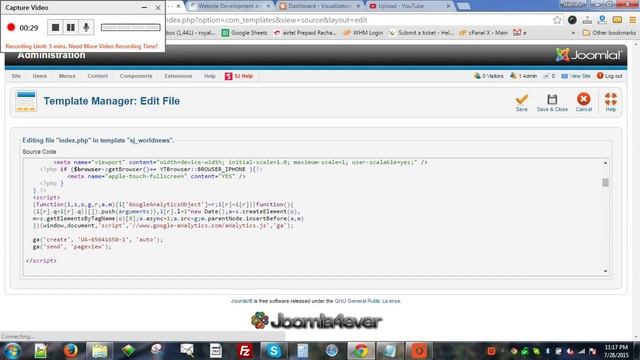Click the recording volume level bar
Image resolution: width=640 pixels, height=360 pixels.
(131, 27)
